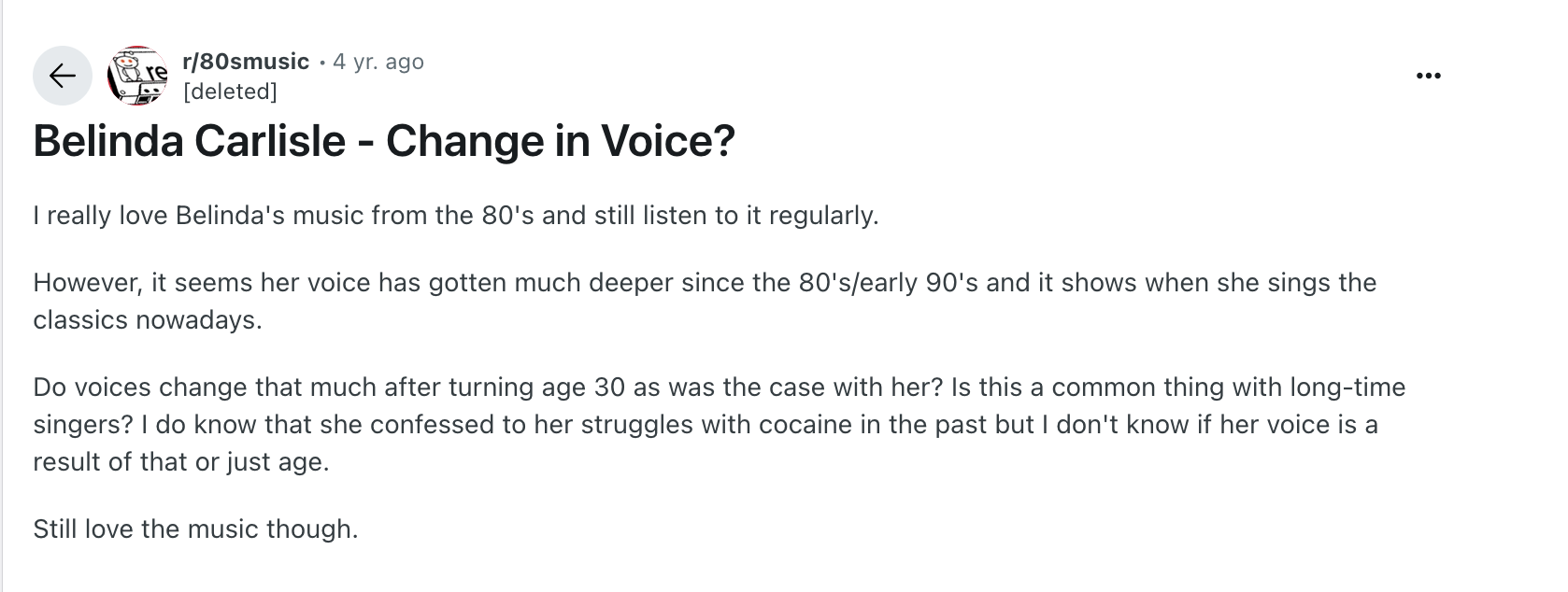Click the back arrow button

(x=62, y=76)
